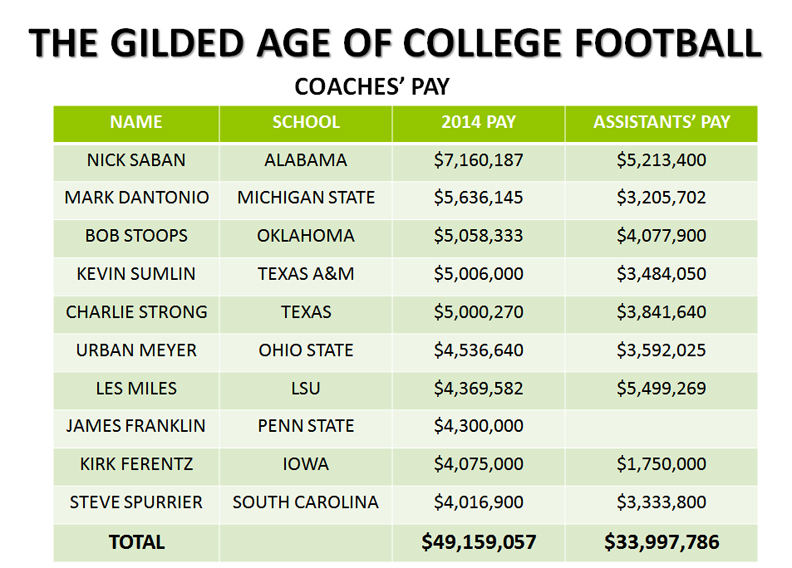Click the NAME column header
The height and width of the screenshot is (568, 792).
[136, 122]
